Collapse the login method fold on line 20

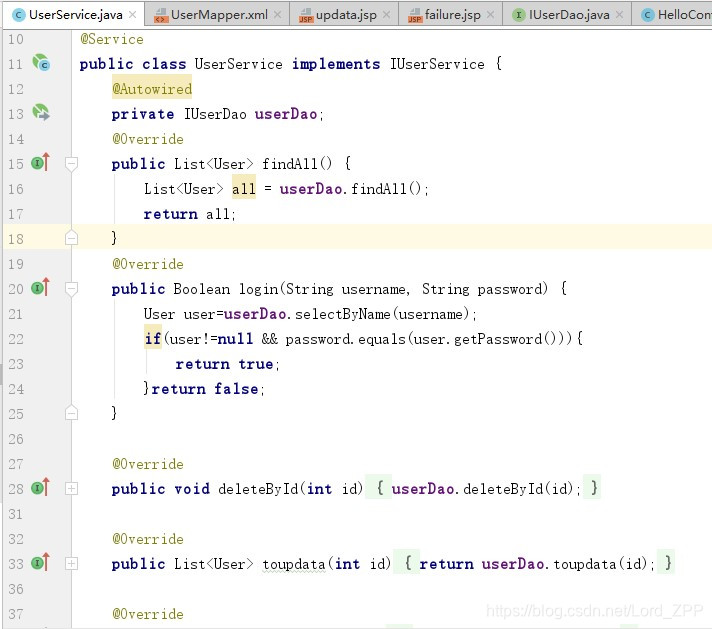pos(71,289)
